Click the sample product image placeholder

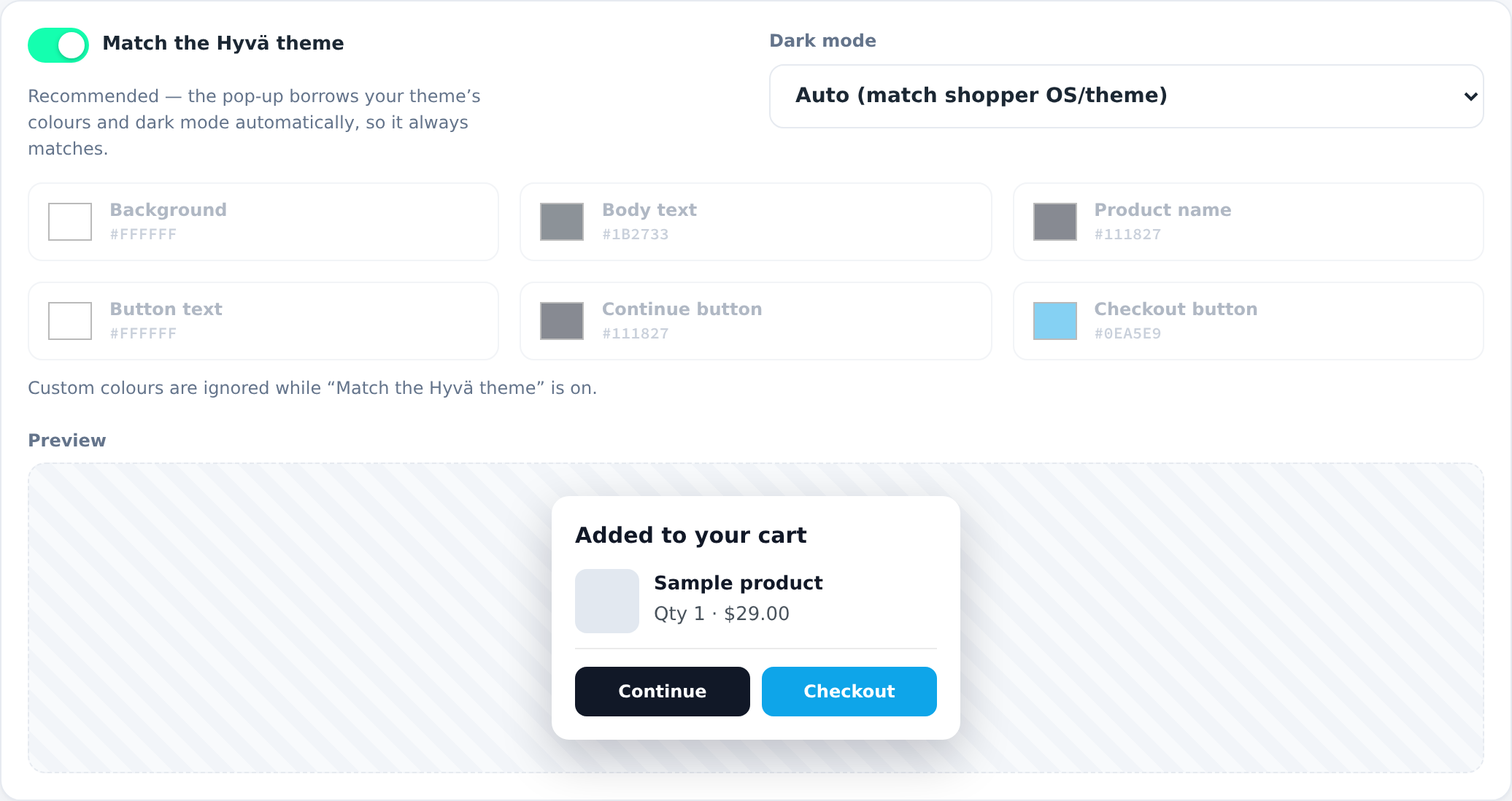pyautogui.click(x=607, y=601)
